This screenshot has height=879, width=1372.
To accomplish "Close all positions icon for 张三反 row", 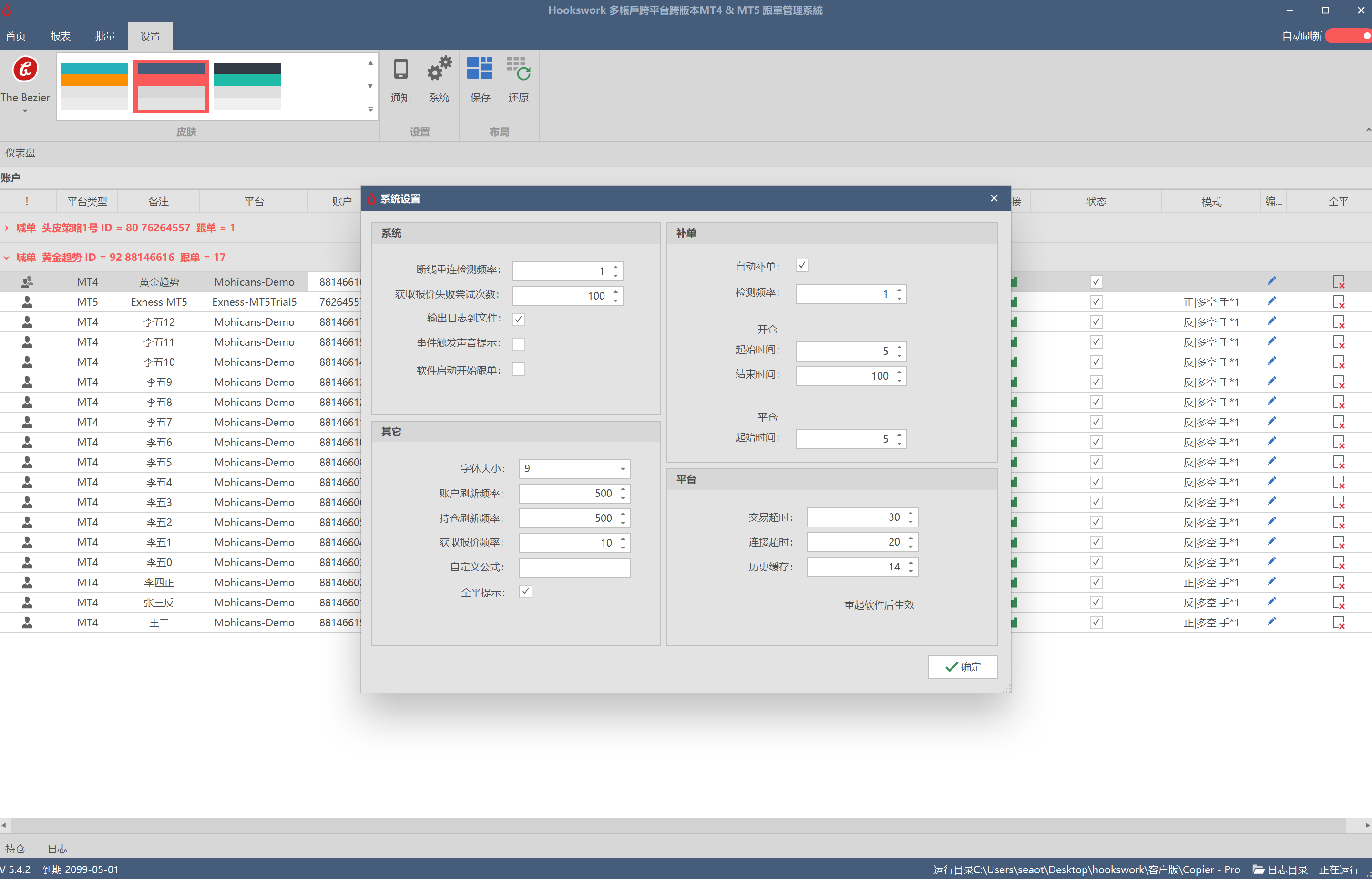I will click(x=1339, y=602).
